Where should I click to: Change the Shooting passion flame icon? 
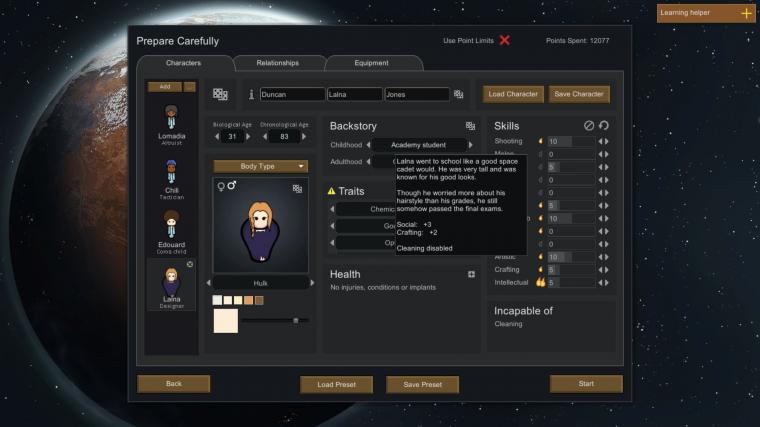[540, 141]
